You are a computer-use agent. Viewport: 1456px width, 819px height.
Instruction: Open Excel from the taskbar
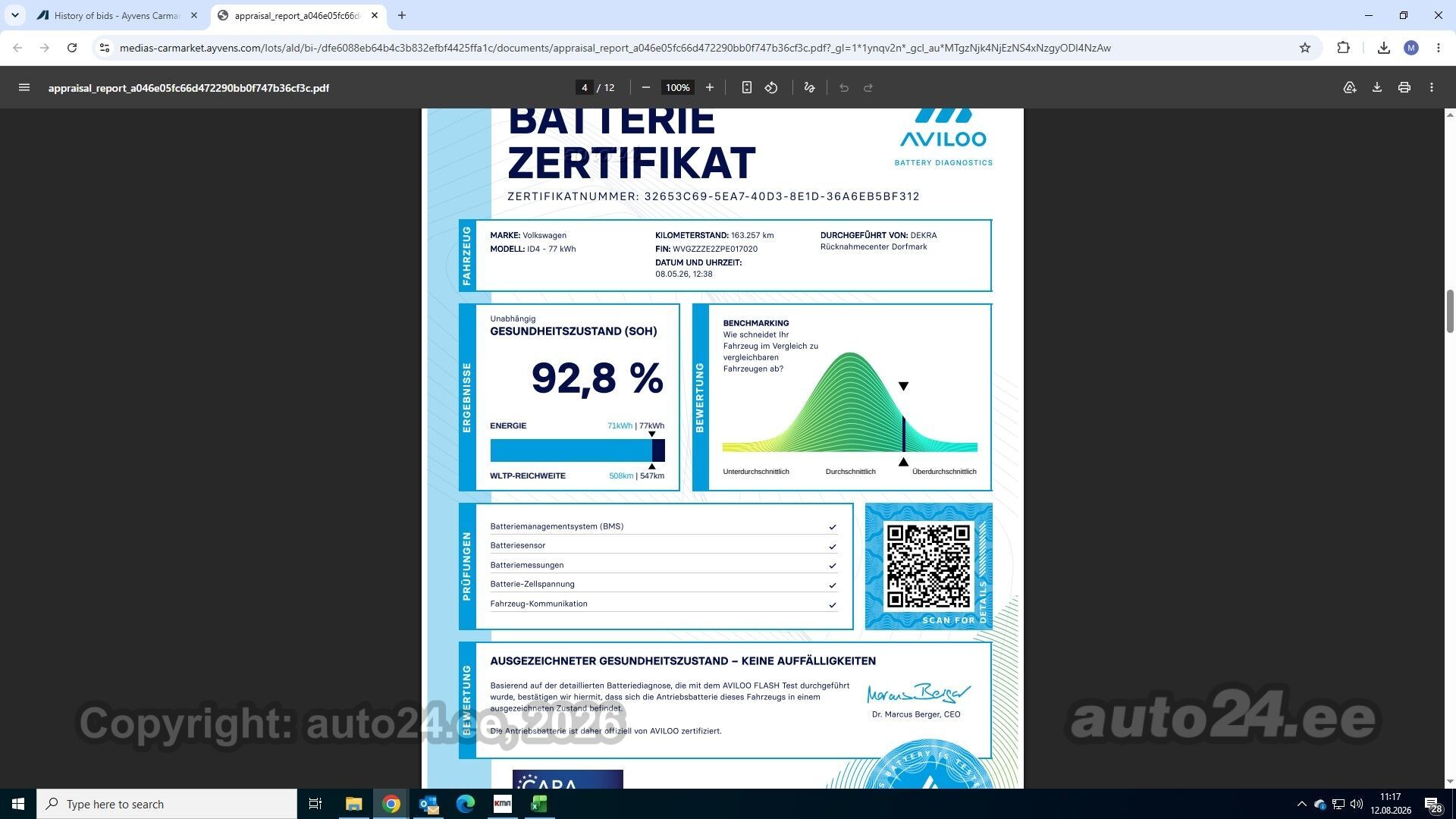(x=539, y=804)
